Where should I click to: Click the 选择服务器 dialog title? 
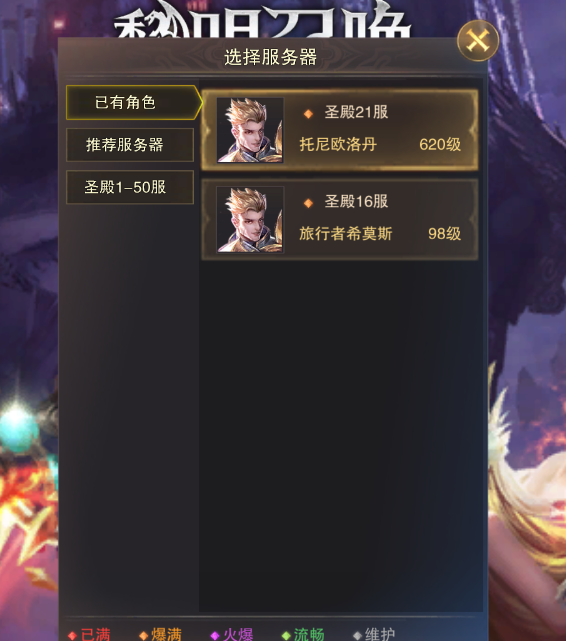pos(271,57)
